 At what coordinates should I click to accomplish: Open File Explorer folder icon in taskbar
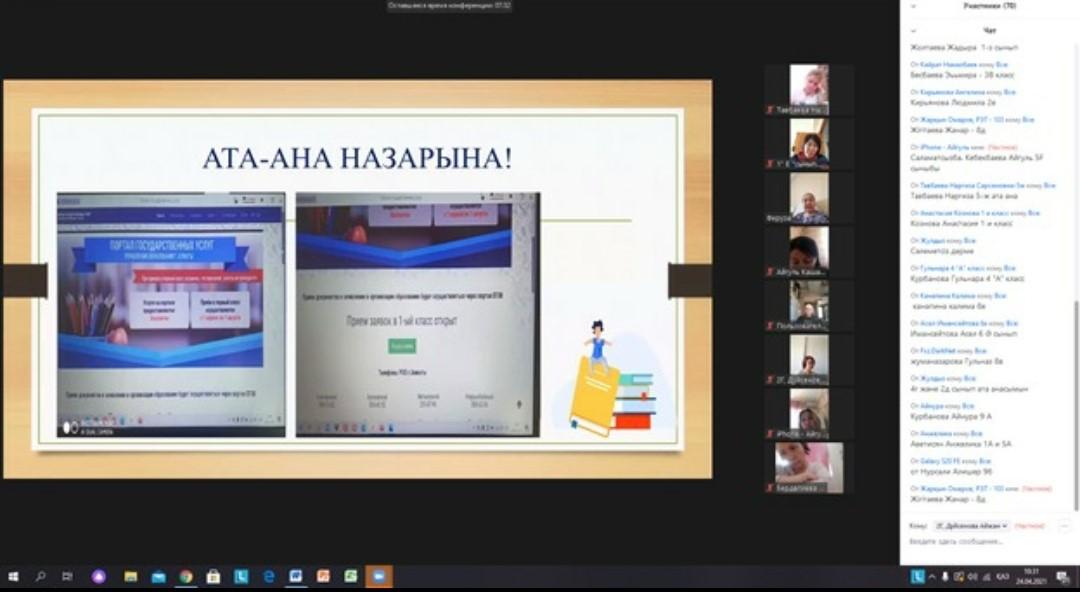(x=131, y=577)
